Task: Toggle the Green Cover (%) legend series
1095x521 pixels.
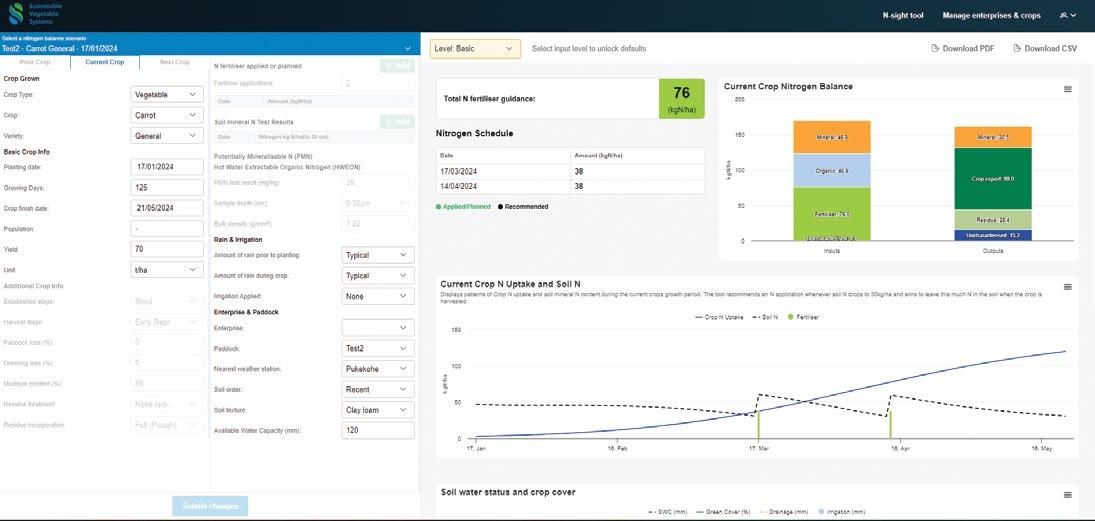Action: click(722, 512)
